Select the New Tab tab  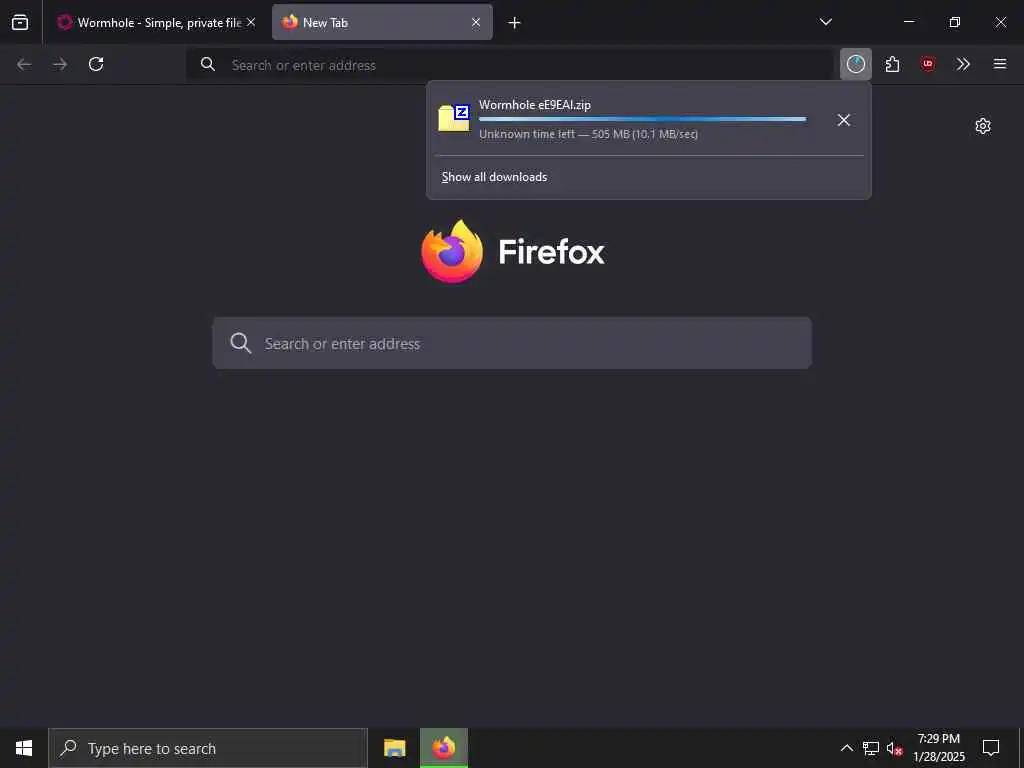coord(382,22)
